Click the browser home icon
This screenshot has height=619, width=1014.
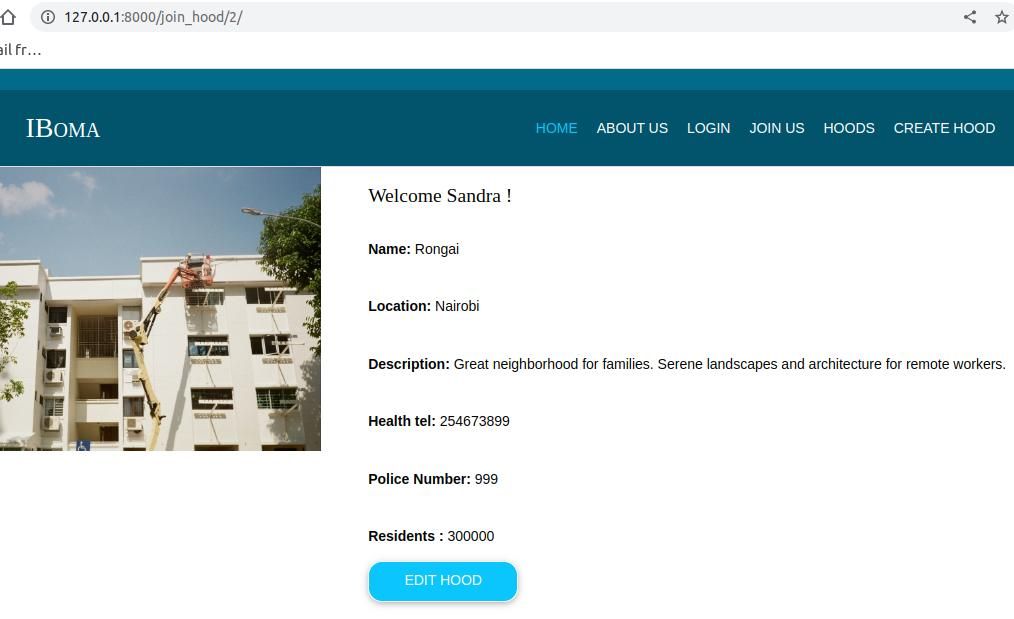coord(7,17)
